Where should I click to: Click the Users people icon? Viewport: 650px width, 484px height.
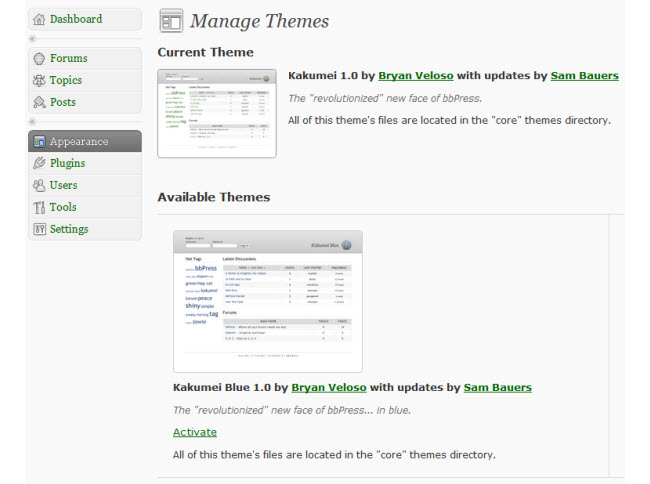click(x=39, y=185)
